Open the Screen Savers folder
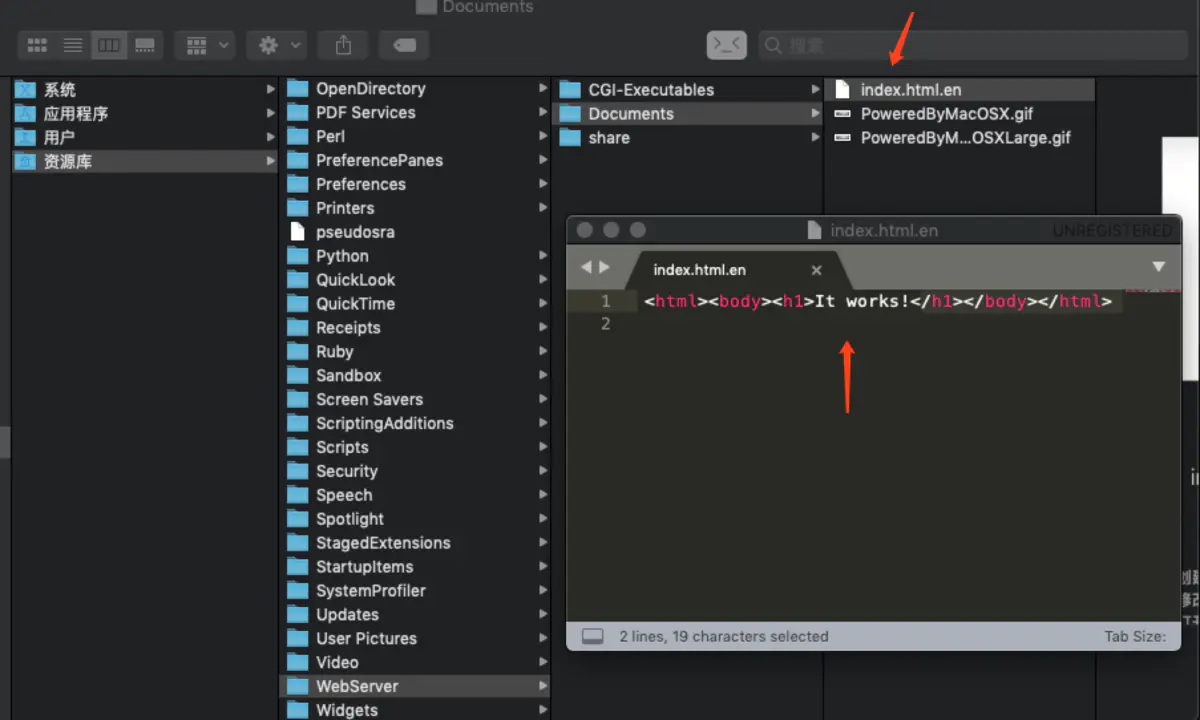This screenshot has height=720, width=1200. coord(415,401)
